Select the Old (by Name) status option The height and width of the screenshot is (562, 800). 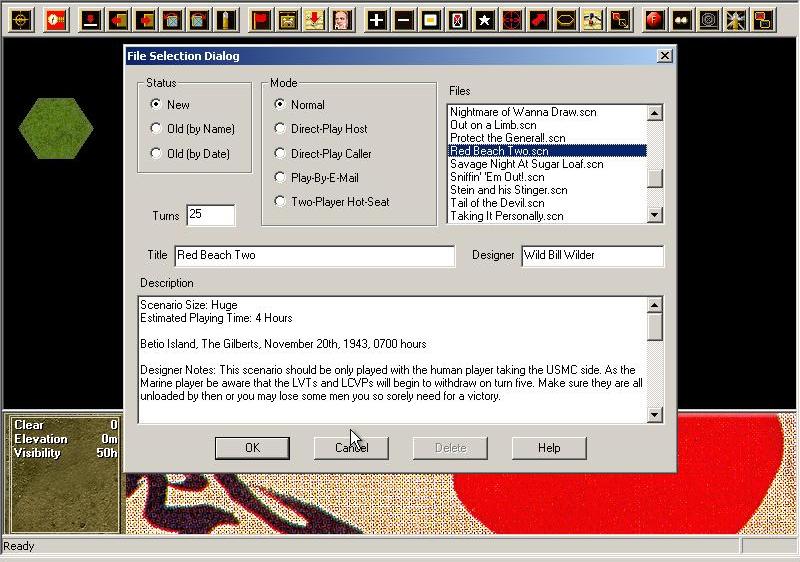(x=155, y=129)
